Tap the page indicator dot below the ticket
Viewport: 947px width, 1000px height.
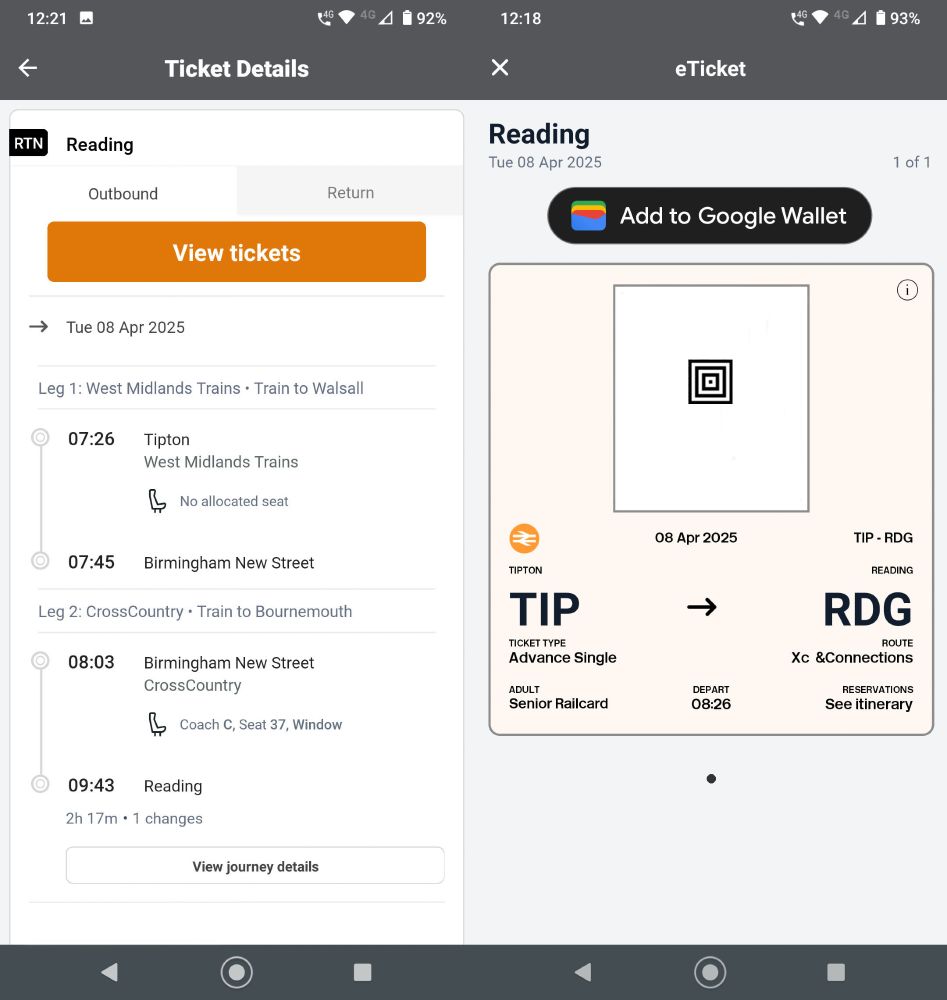click(x=711, y=778)
